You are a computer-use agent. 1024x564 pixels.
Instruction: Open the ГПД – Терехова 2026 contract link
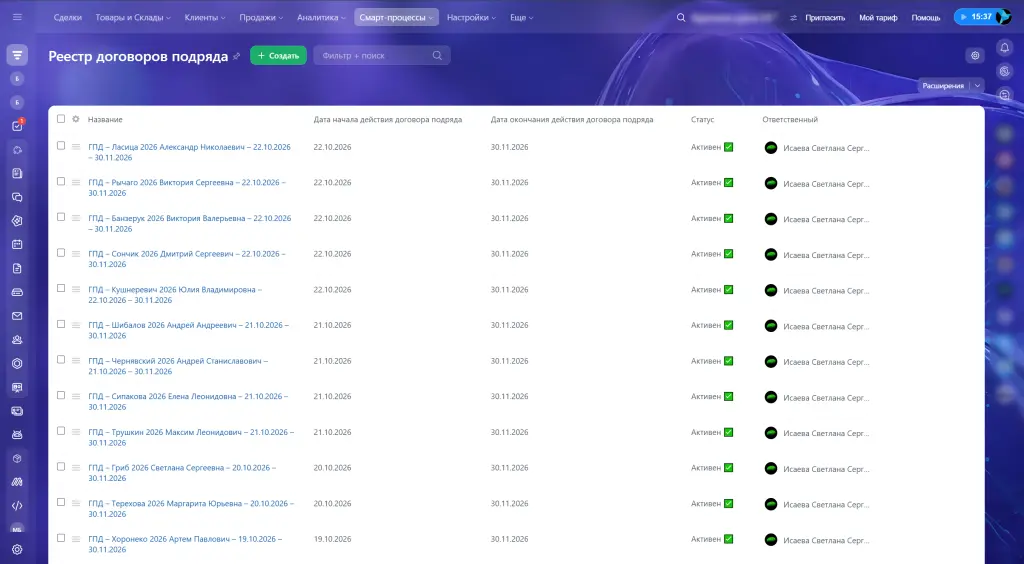point(191,509)
